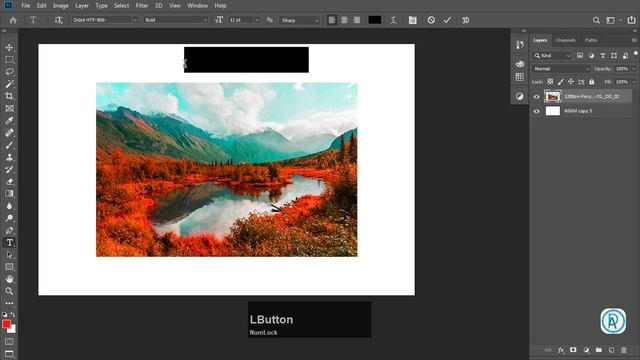The width and height of the screenshot is (640, 360).
Task: Turn layer filtering on or off
Action: pos(636,53)
